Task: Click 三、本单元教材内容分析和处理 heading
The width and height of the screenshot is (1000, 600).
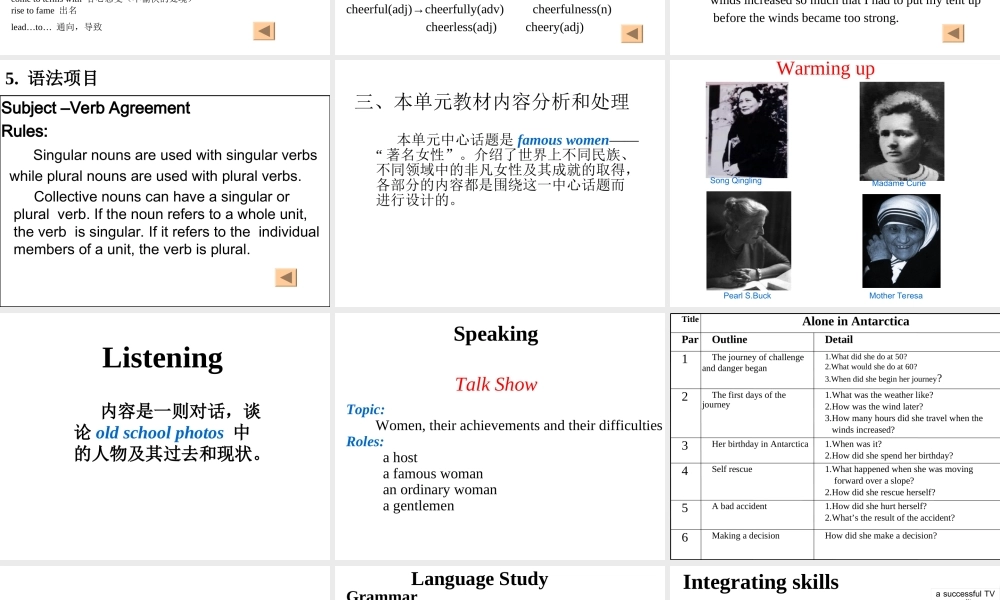Action: (492, 101)
